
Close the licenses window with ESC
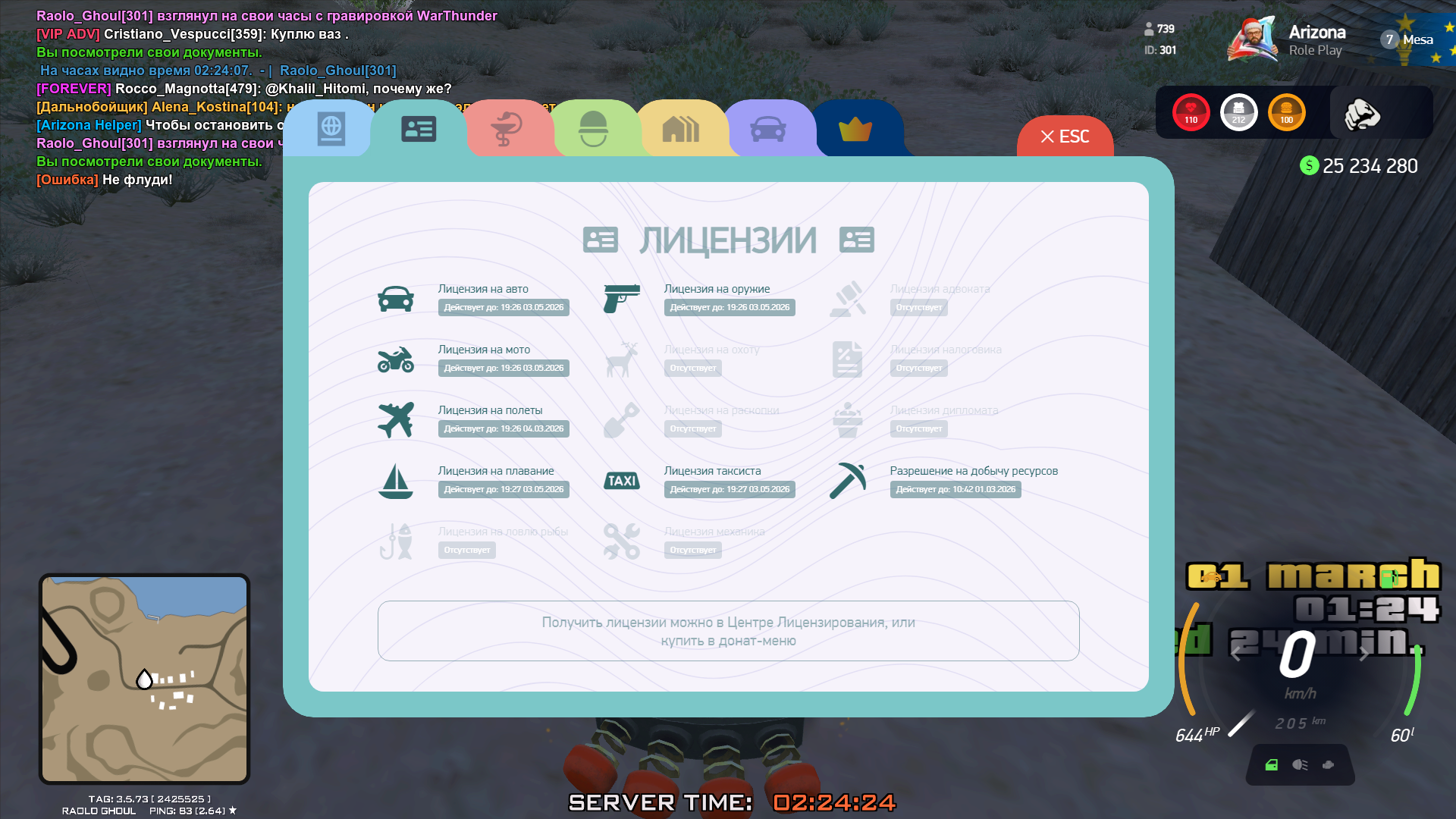[x=1065, y=136]
